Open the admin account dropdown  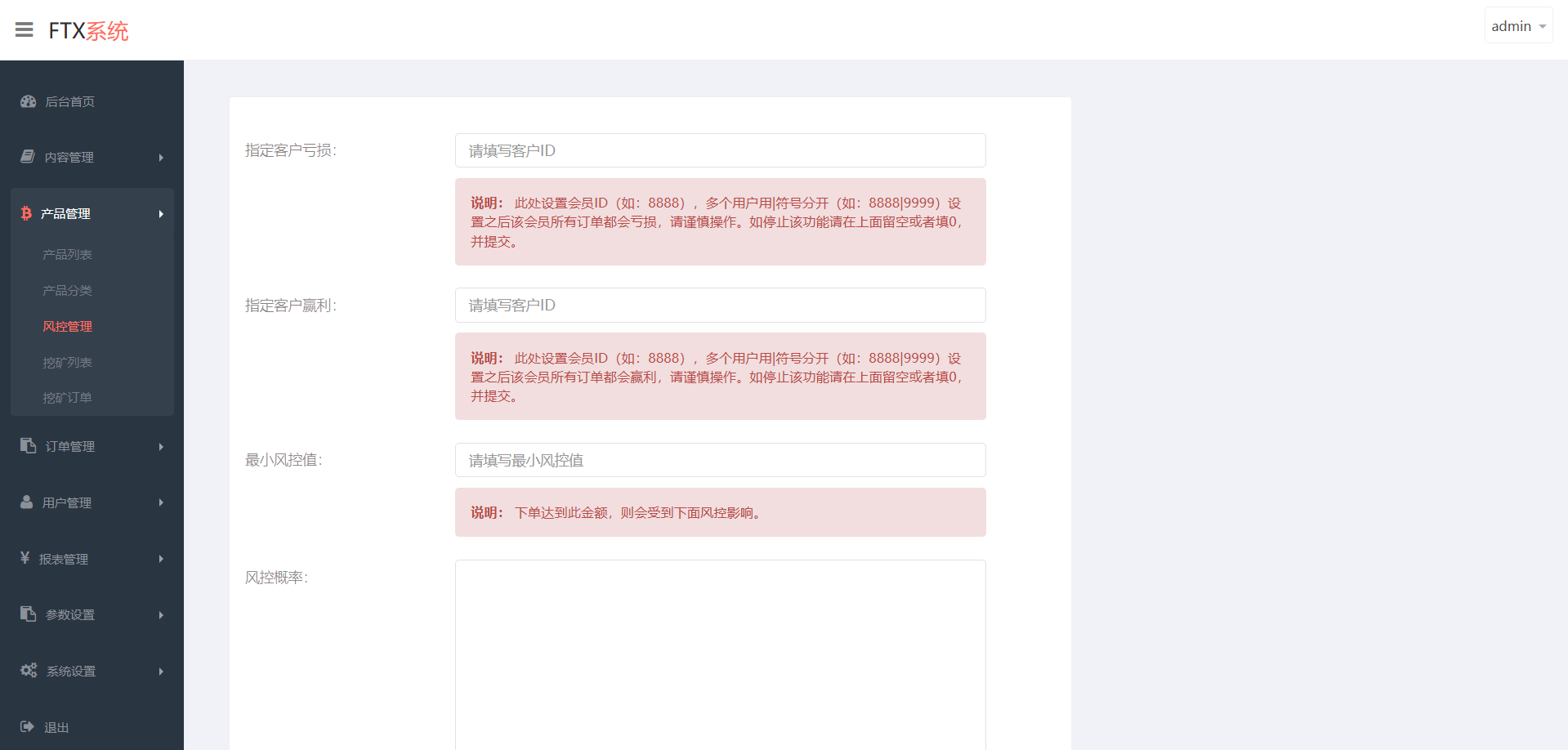point(1518,26)
